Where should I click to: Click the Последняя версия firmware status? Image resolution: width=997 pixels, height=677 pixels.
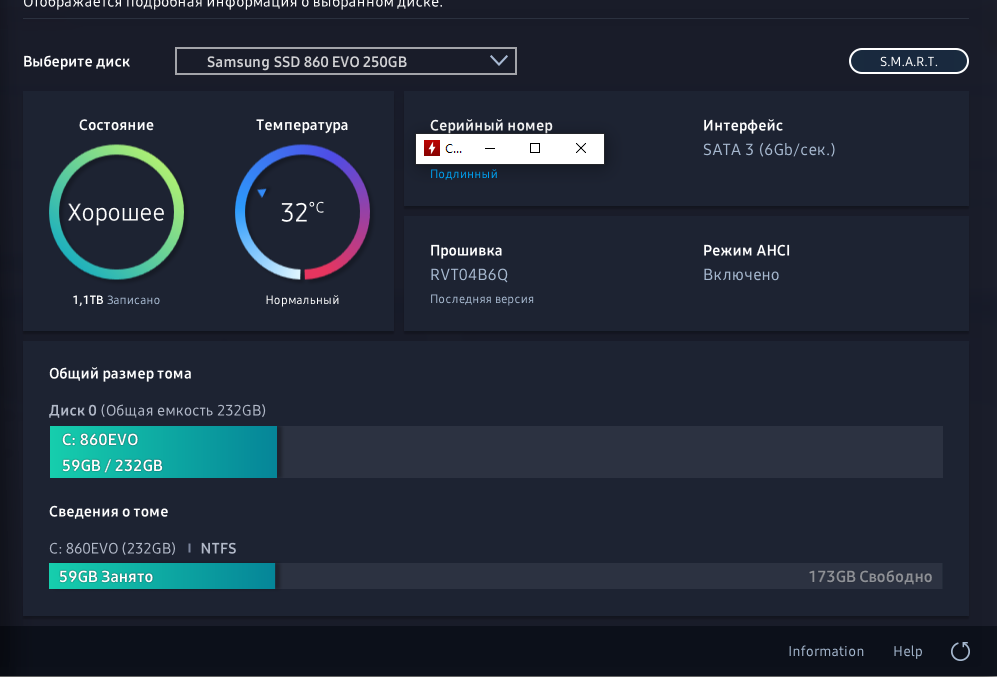(x=482, y=299)
